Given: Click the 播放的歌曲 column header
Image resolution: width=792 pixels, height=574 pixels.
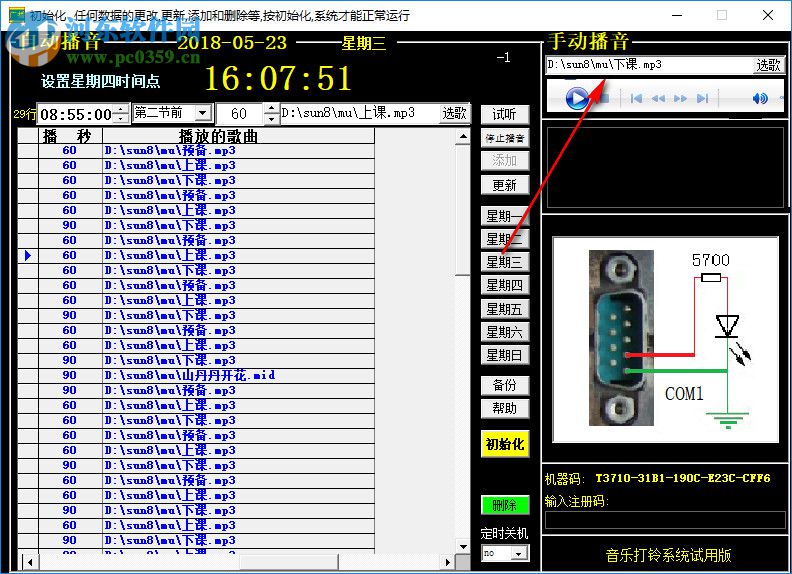Looking at the screenshot, I should click(238, 136).
